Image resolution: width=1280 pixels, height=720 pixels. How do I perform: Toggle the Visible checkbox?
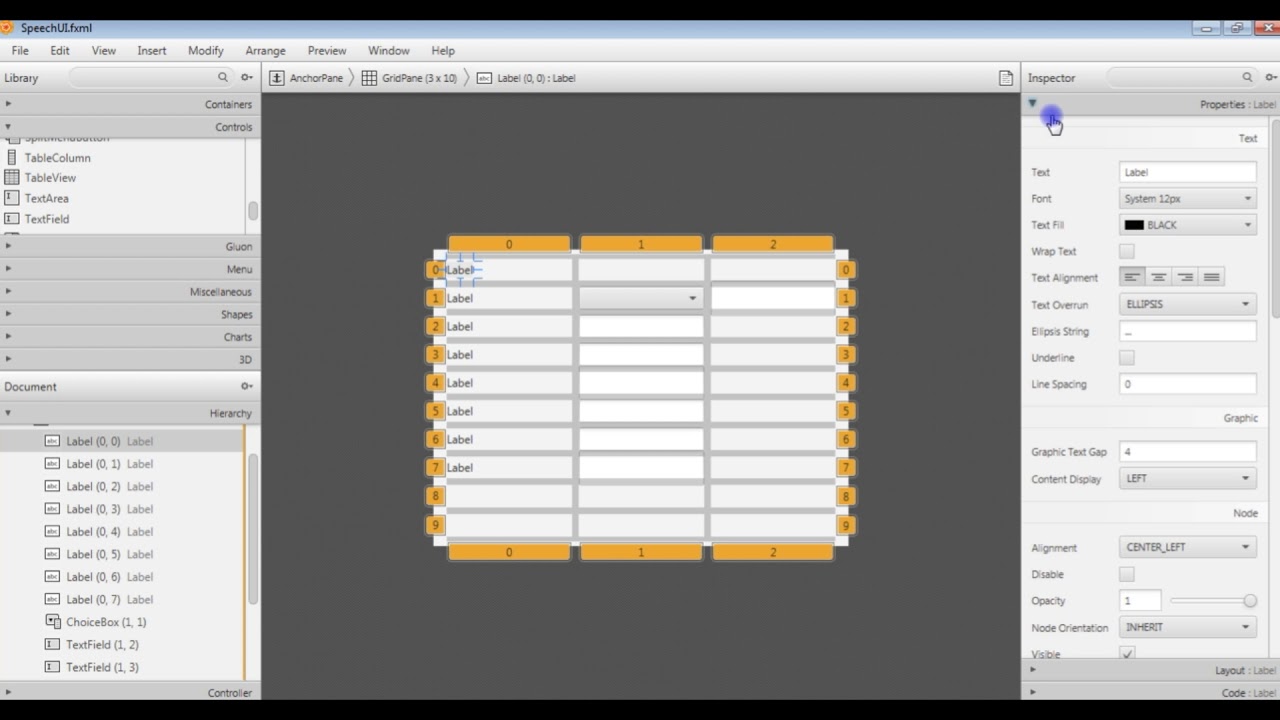[x=1127, y=653]
